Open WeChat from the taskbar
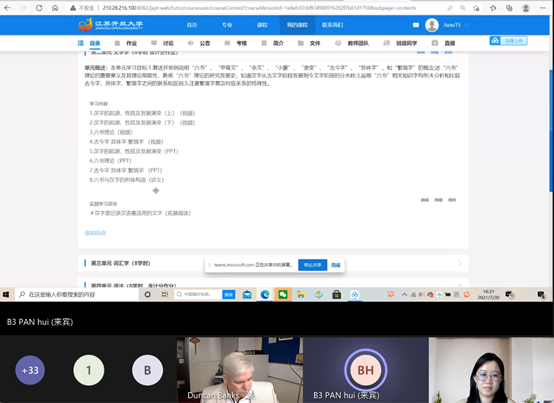Image resolution: width=554 pixels, height=403 pixels. [283, 294]
